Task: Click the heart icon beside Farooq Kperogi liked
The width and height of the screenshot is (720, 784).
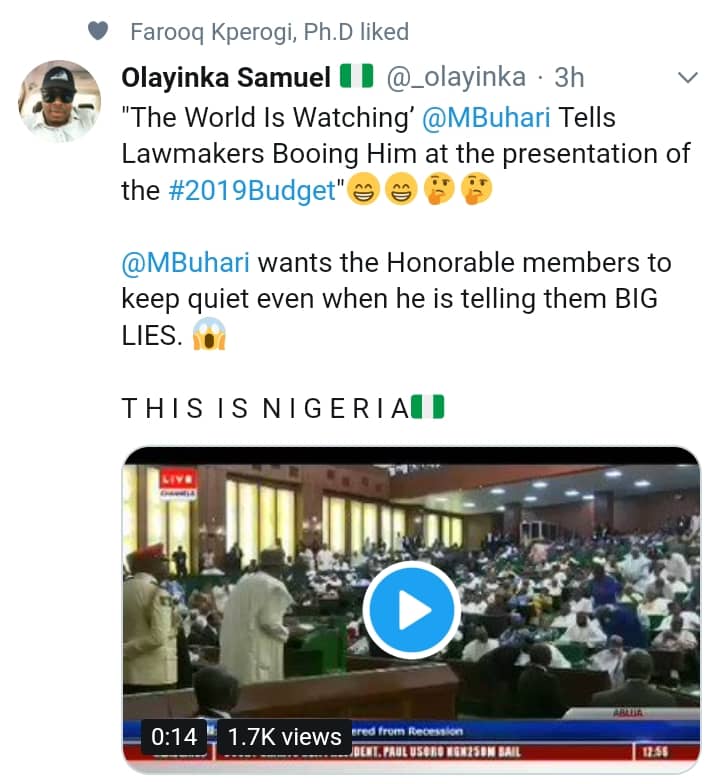Action: 97,32
